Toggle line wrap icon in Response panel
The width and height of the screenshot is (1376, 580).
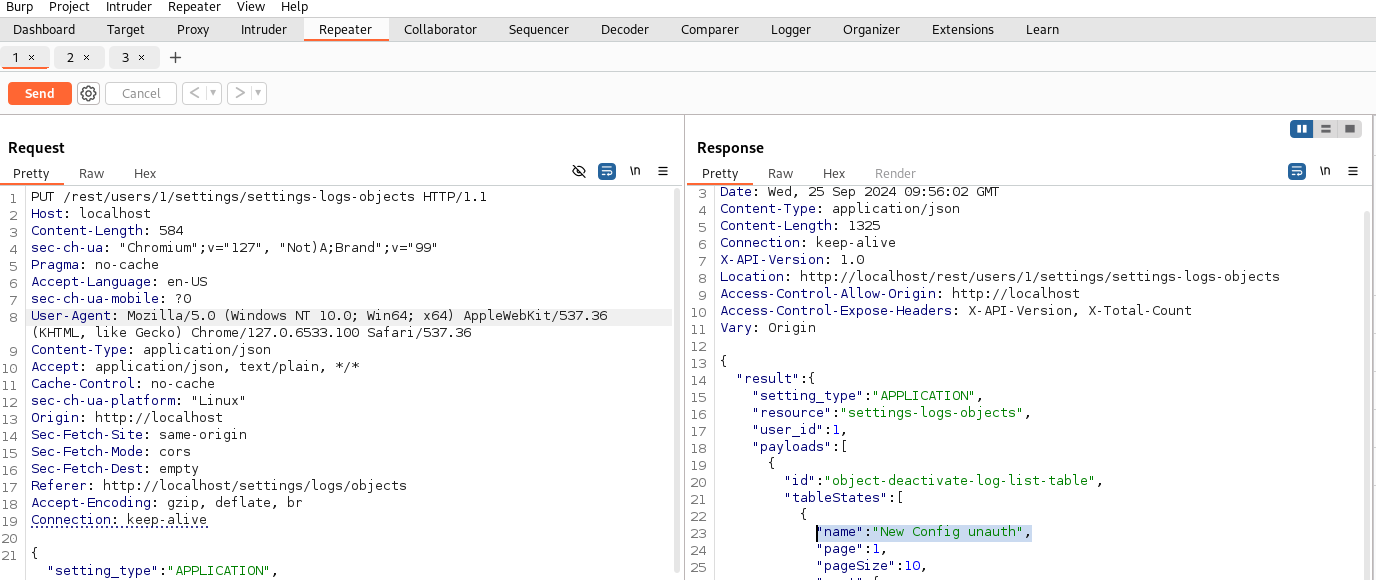[x=1296, y=172]
